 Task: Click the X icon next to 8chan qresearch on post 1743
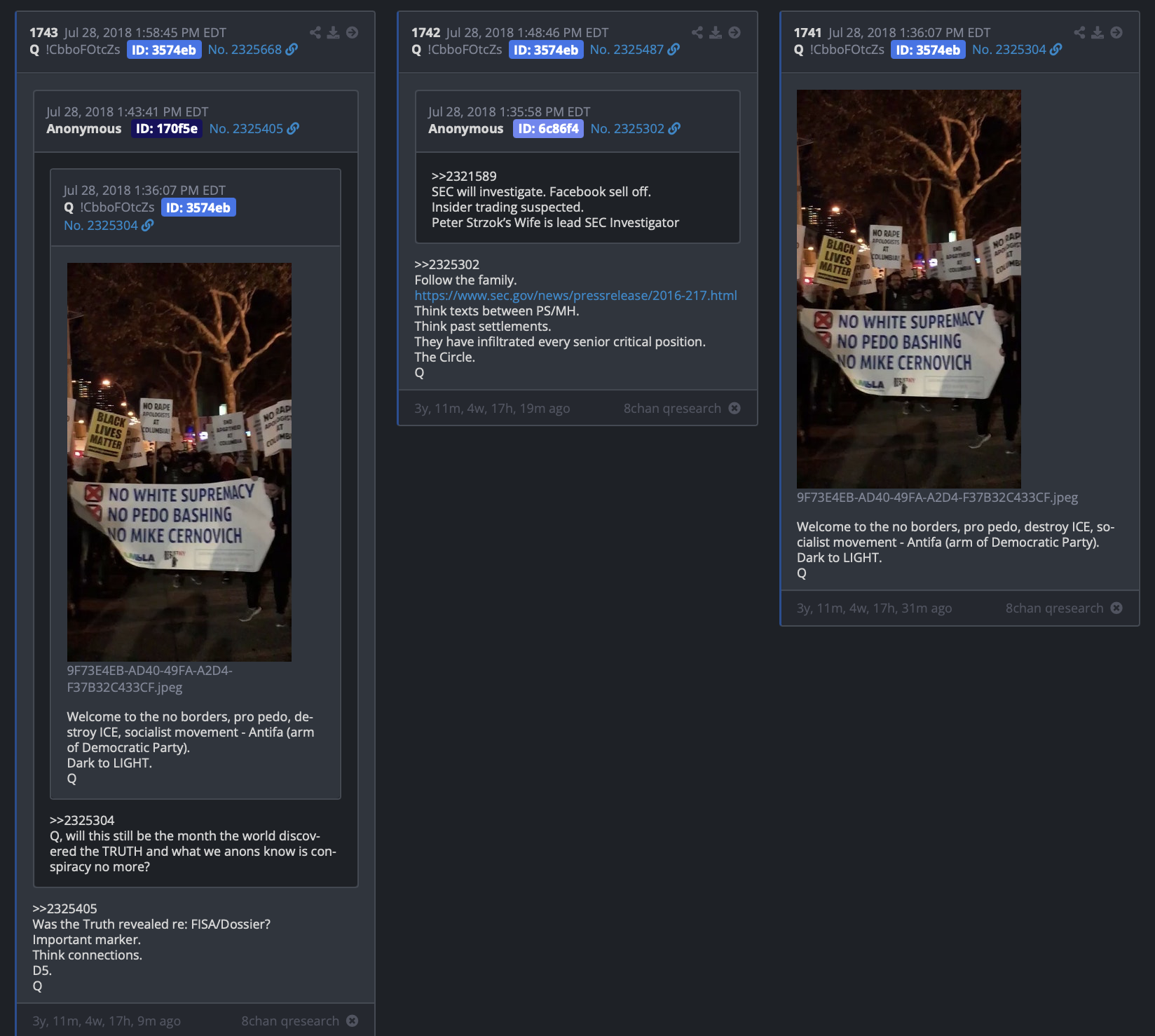coord(353,1021)
